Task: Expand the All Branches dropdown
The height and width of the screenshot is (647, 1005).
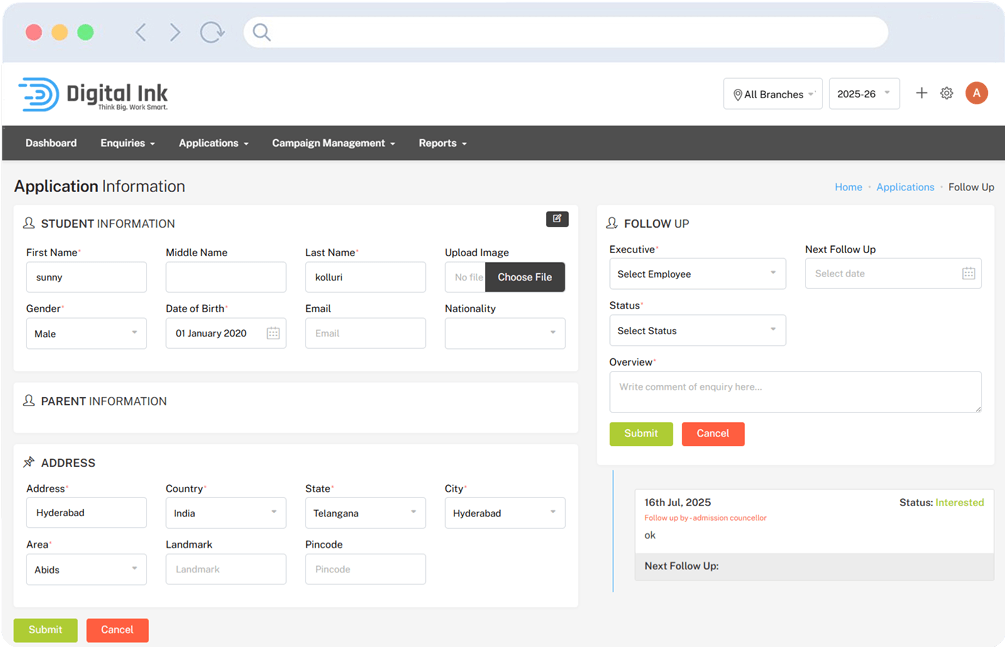Action: pyautogui.click(x=773, y=94)
